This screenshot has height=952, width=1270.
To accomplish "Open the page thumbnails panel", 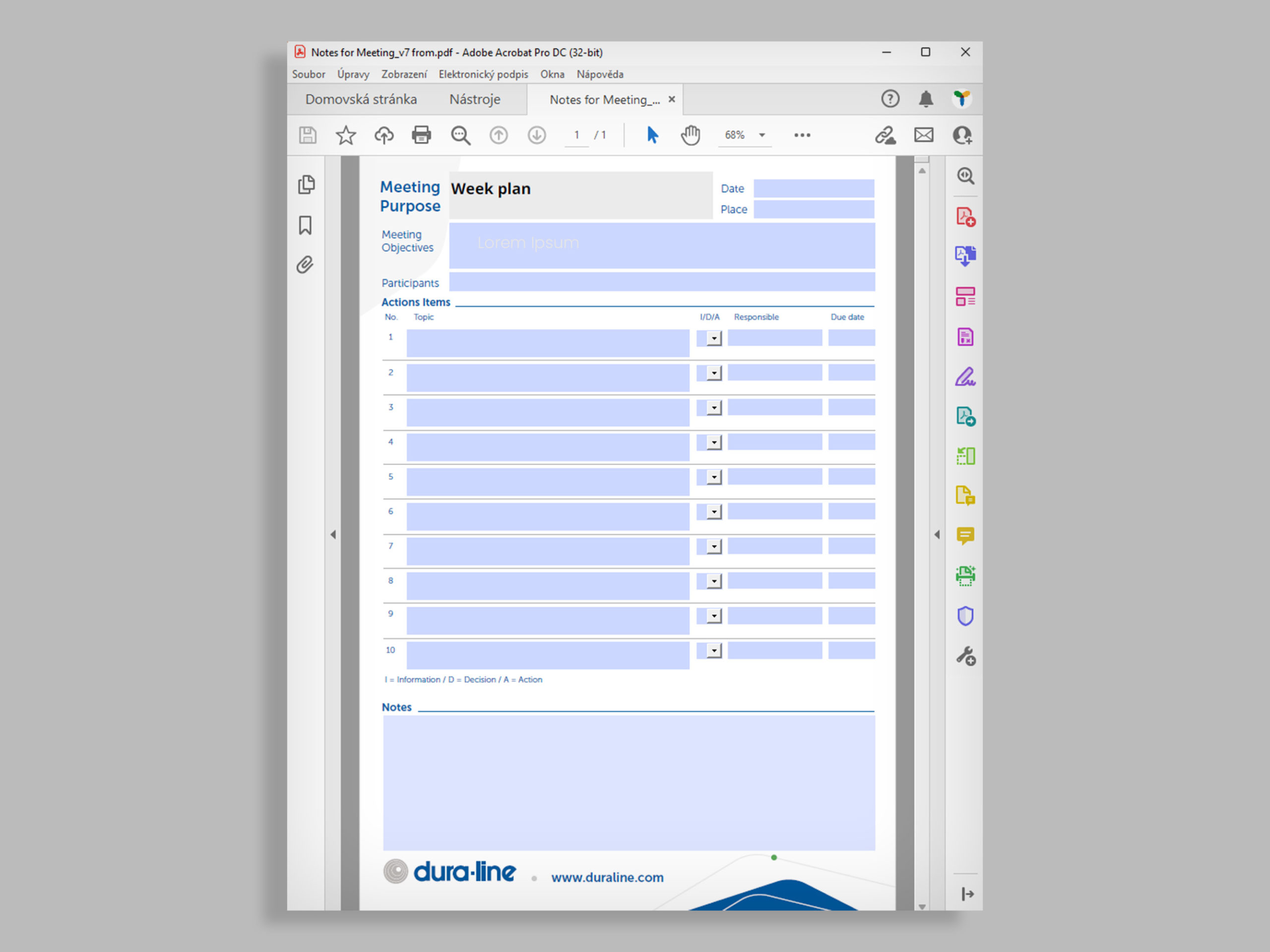I will (306, 185).
